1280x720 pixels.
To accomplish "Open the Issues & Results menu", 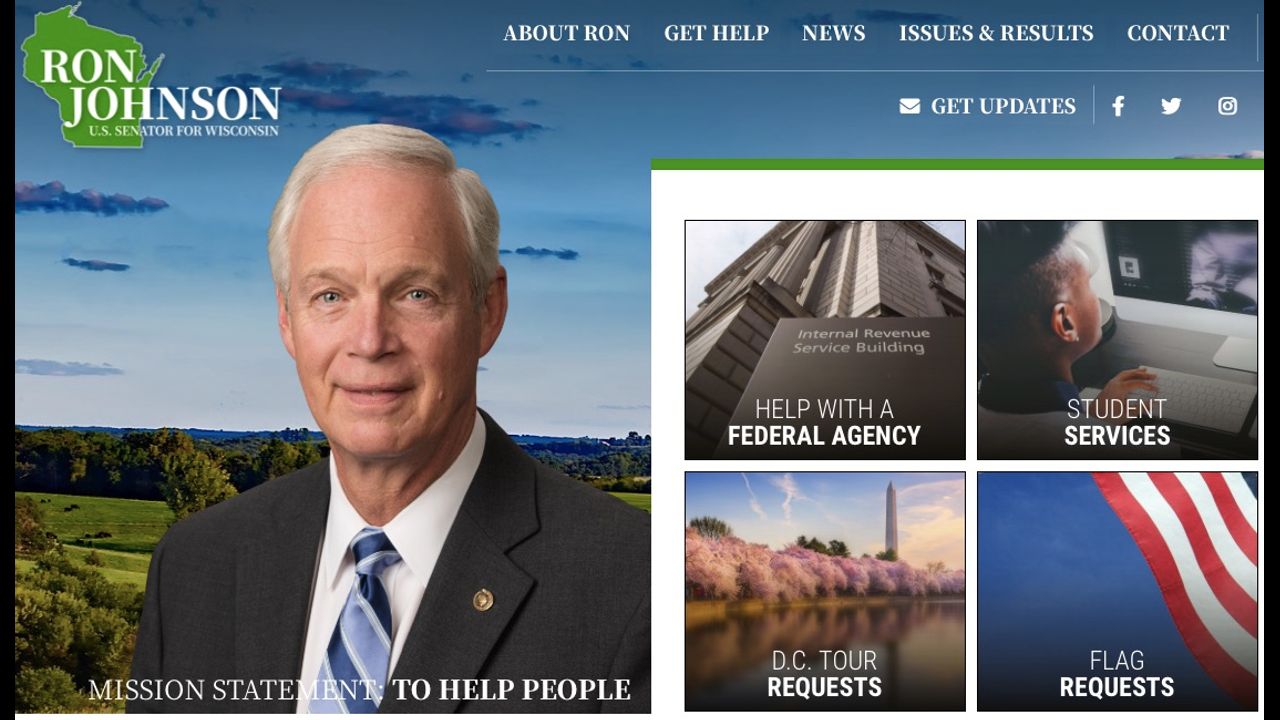I will (x=996, y=33).
